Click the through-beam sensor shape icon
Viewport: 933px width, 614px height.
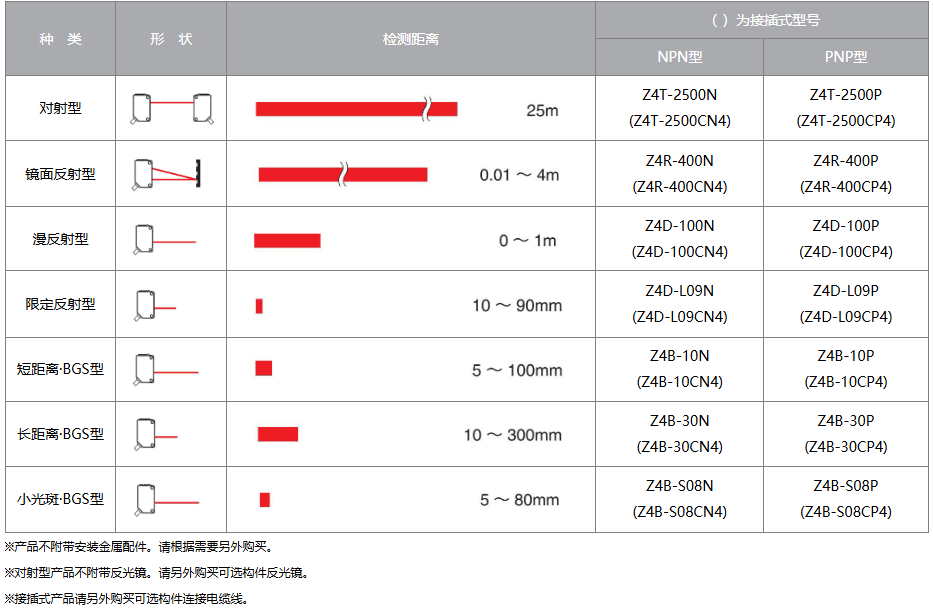click(x=171, y=109)
